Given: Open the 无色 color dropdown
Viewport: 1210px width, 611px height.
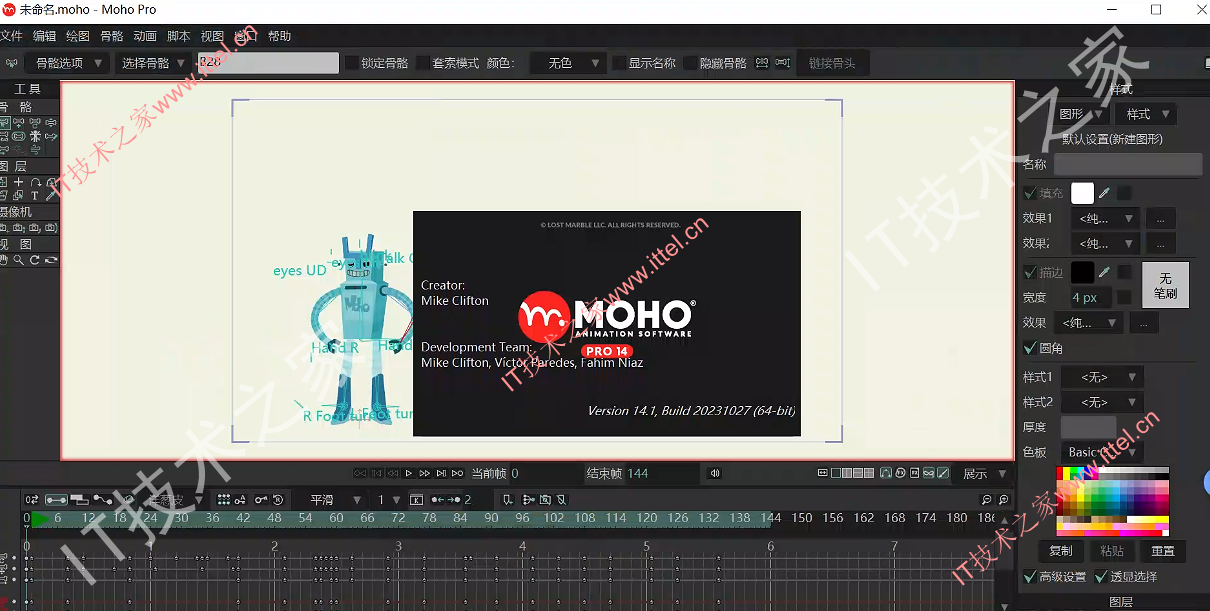Looking at the screenshot, I should click(x=568, y=63).
